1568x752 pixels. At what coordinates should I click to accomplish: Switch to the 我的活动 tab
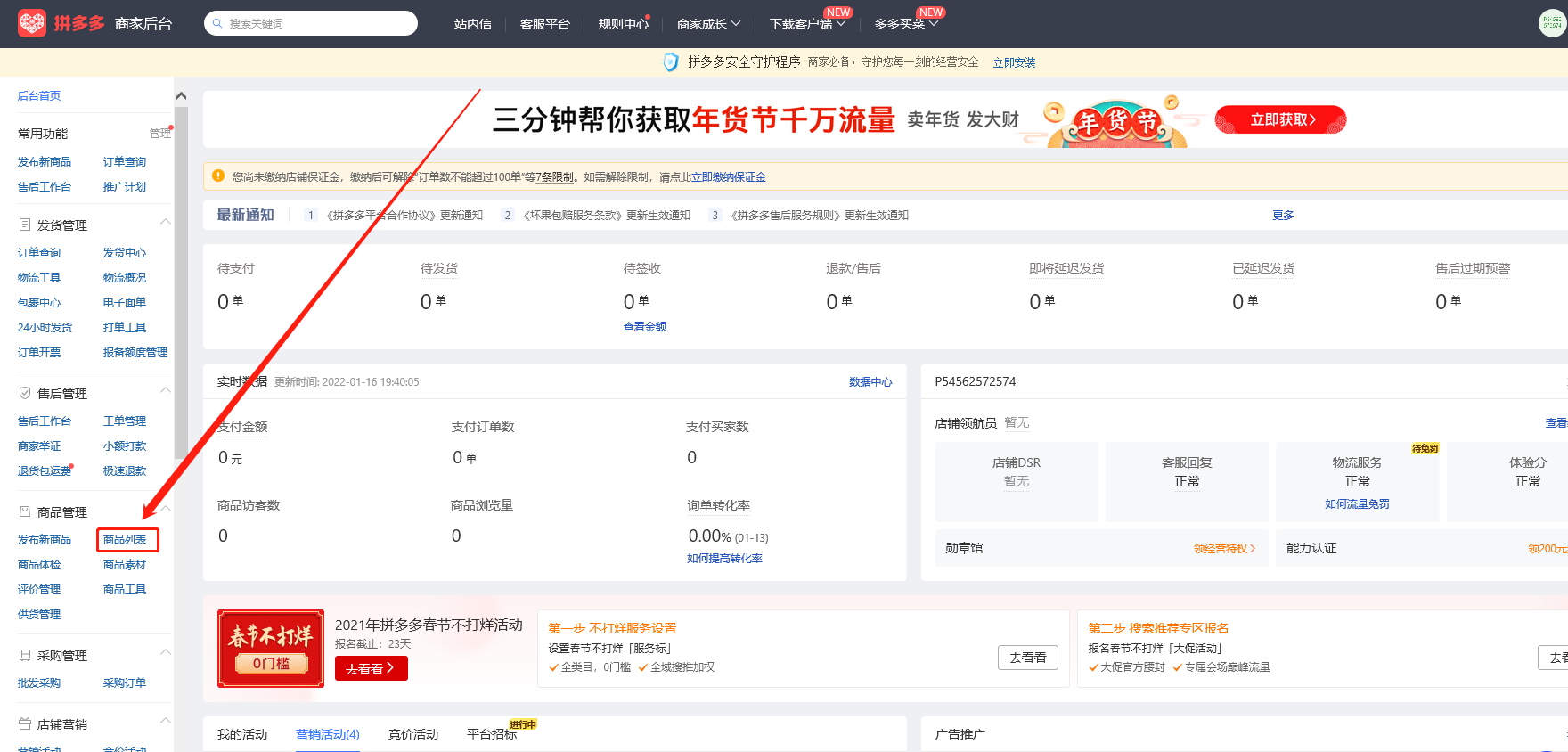pos(242,734)
